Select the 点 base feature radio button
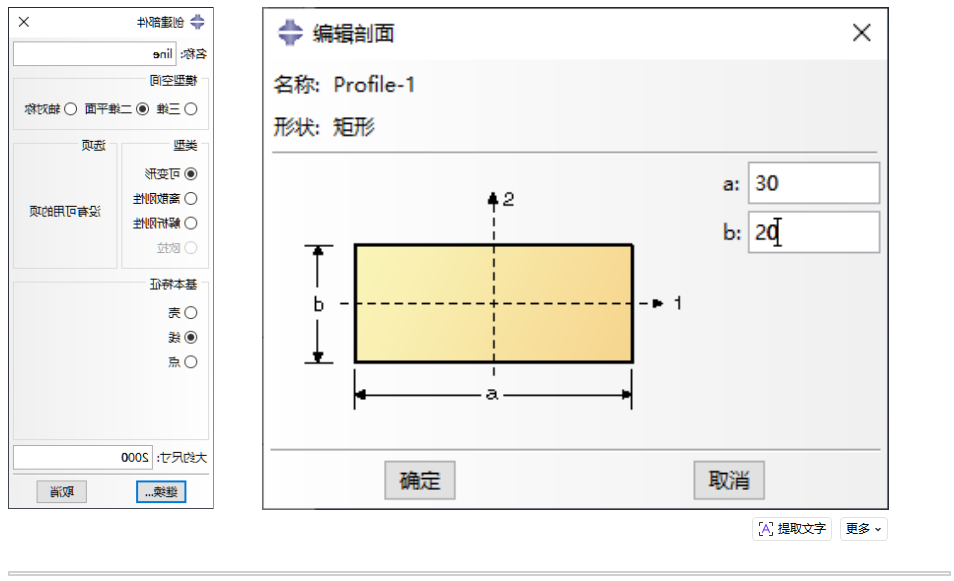The height and width of the screenshot is (581, 954). [191, 362]
